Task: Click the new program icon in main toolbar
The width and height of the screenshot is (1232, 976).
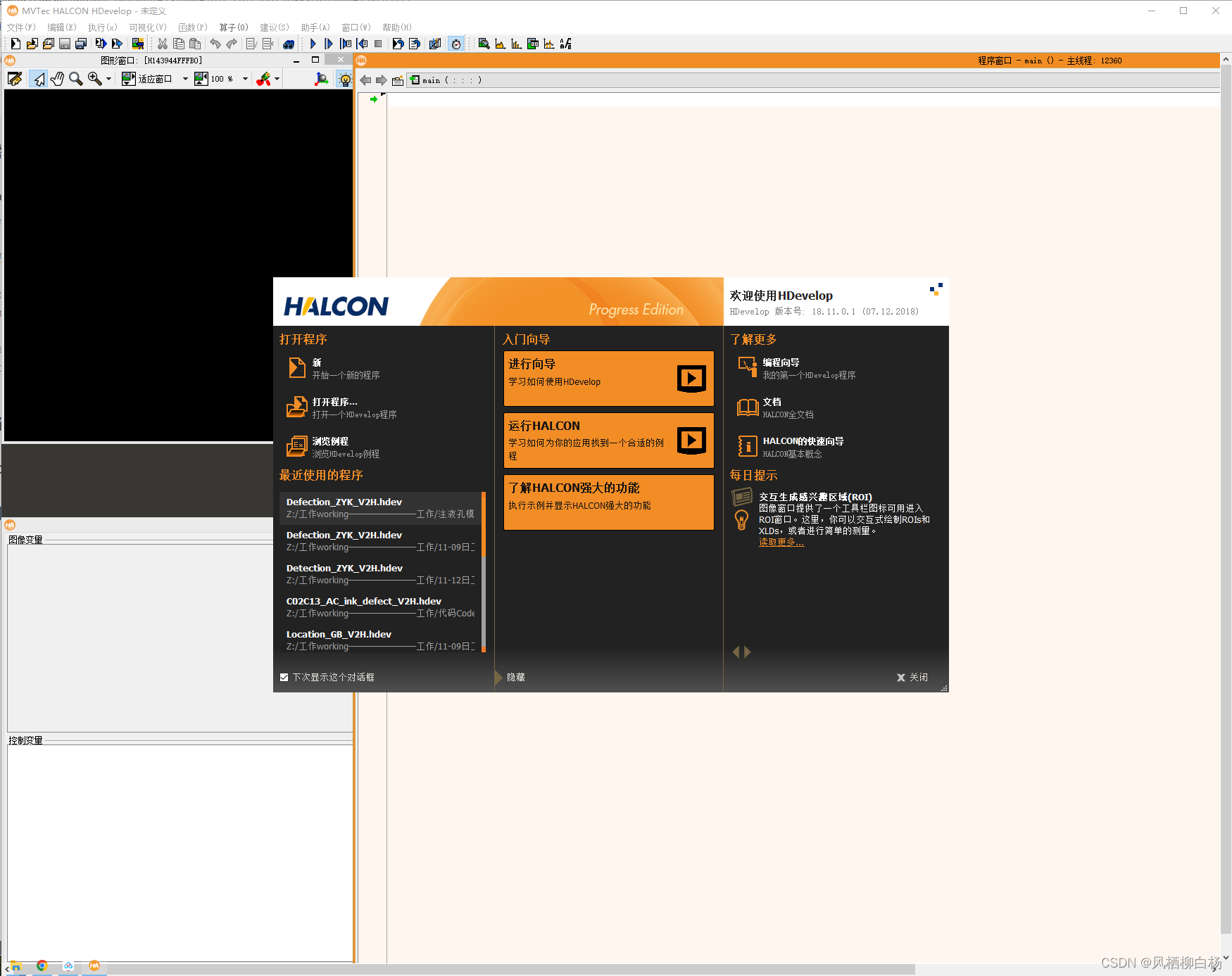Action: pyautogui.click(x=15, y=44)
